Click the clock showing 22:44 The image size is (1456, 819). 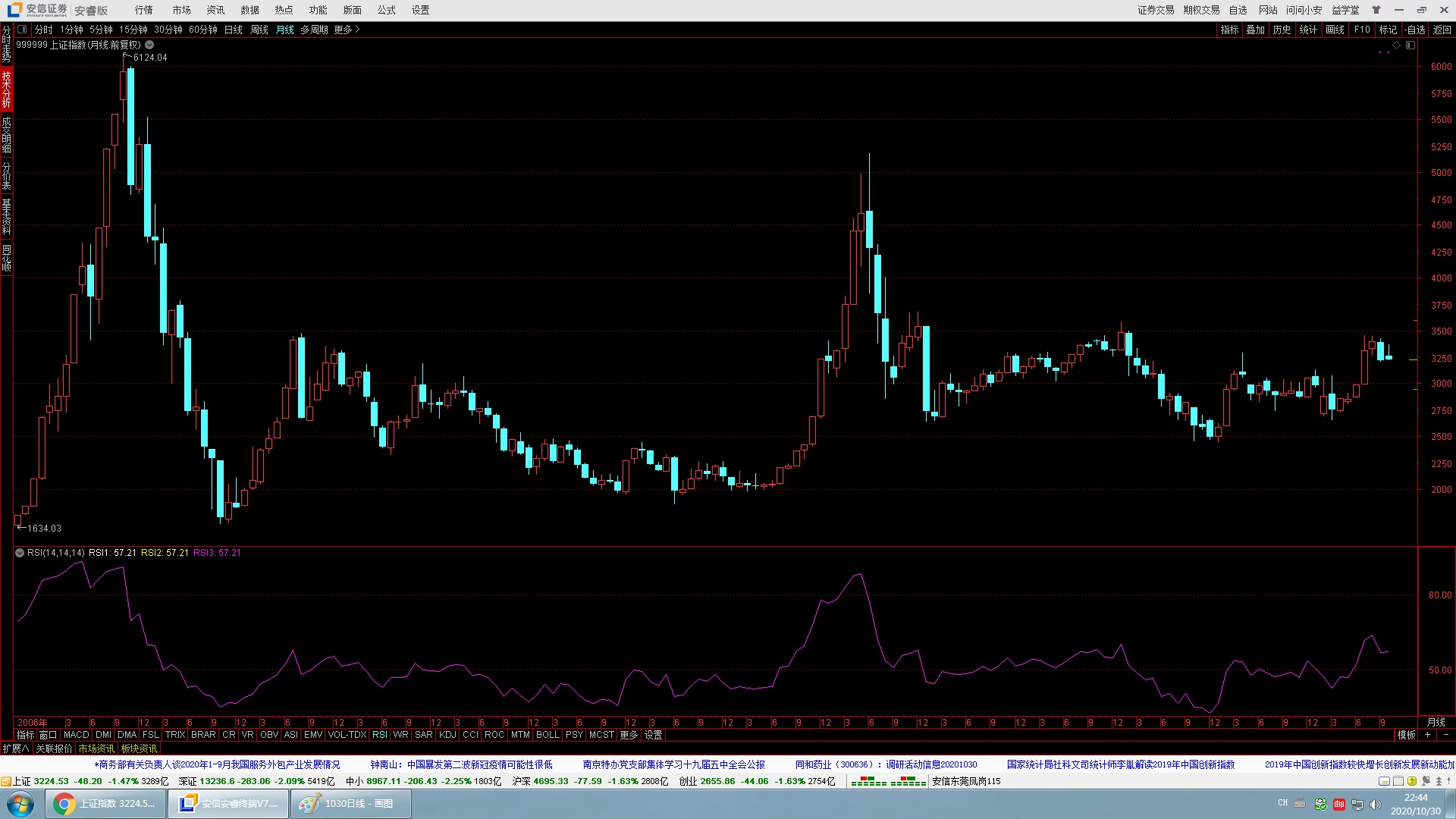(x=1416, y=798)
